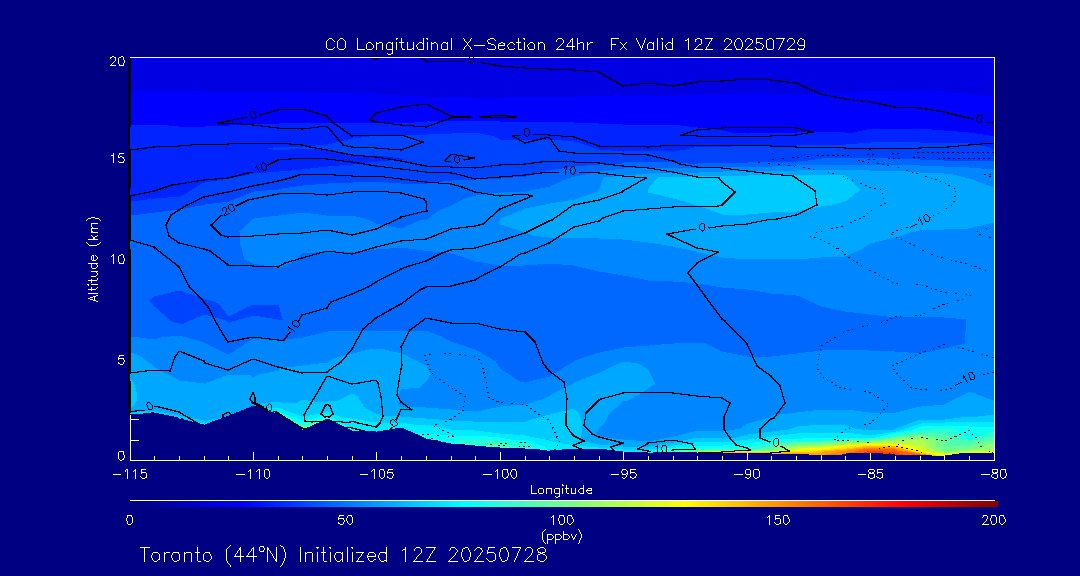Click the "20" contour line label
1080x576 pixels.
coord(229,209)
